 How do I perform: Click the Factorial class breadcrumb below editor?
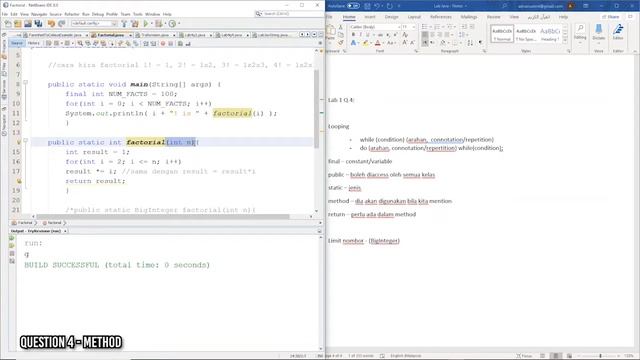[24, 223]
